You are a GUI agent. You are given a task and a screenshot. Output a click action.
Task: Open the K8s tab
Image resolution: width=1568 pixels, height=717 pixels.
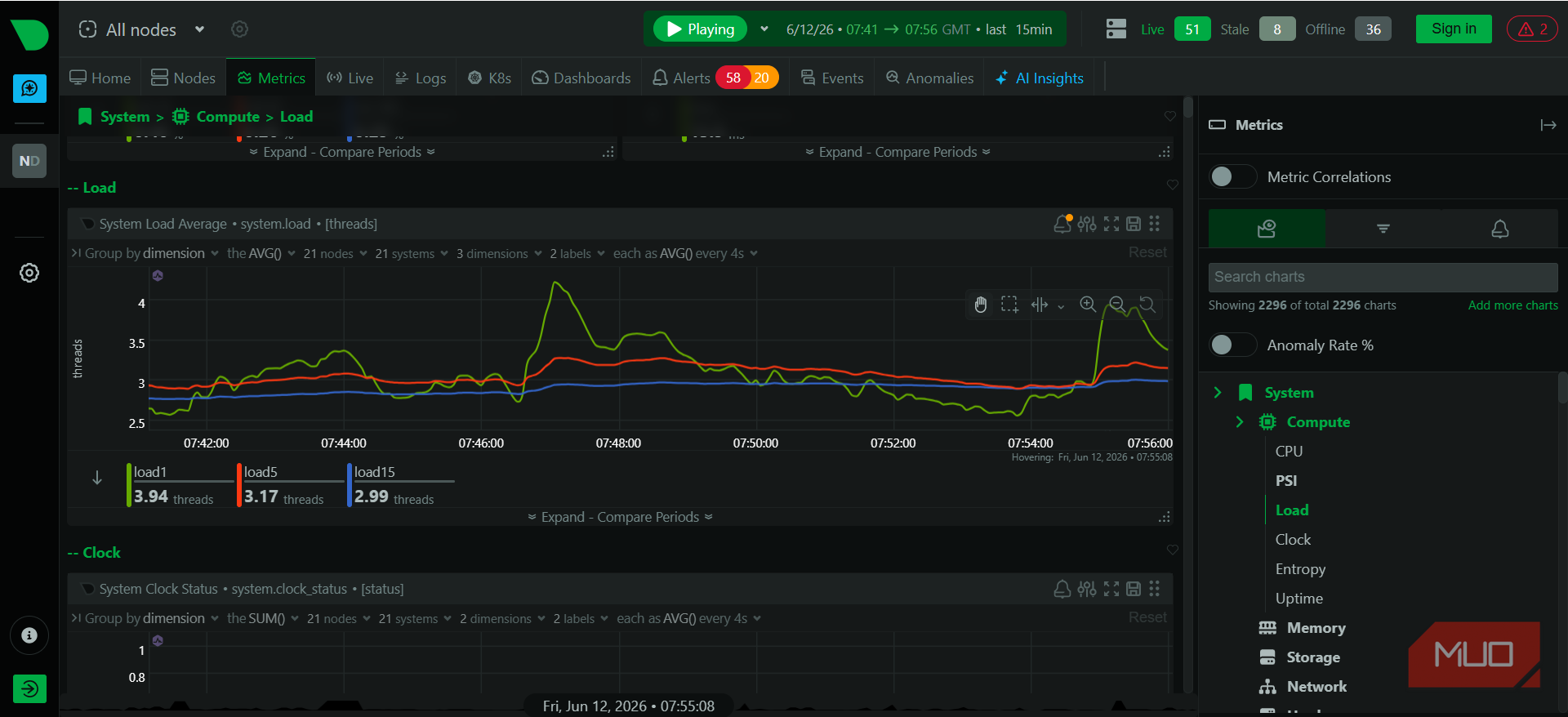pos(489,78)
